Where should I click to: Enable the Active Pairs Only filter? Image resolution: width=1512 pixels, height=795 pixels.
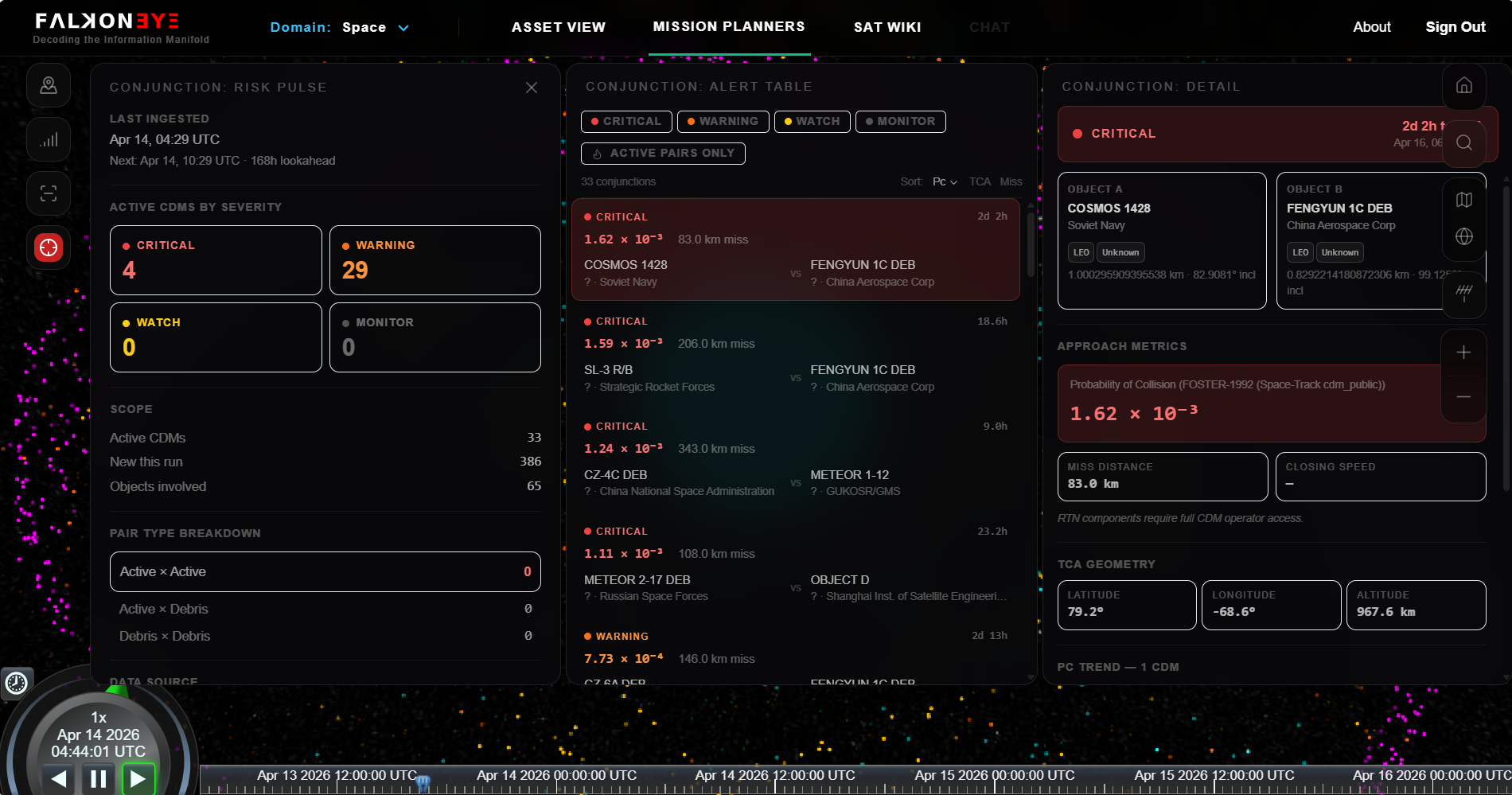(x=664, y=153)
